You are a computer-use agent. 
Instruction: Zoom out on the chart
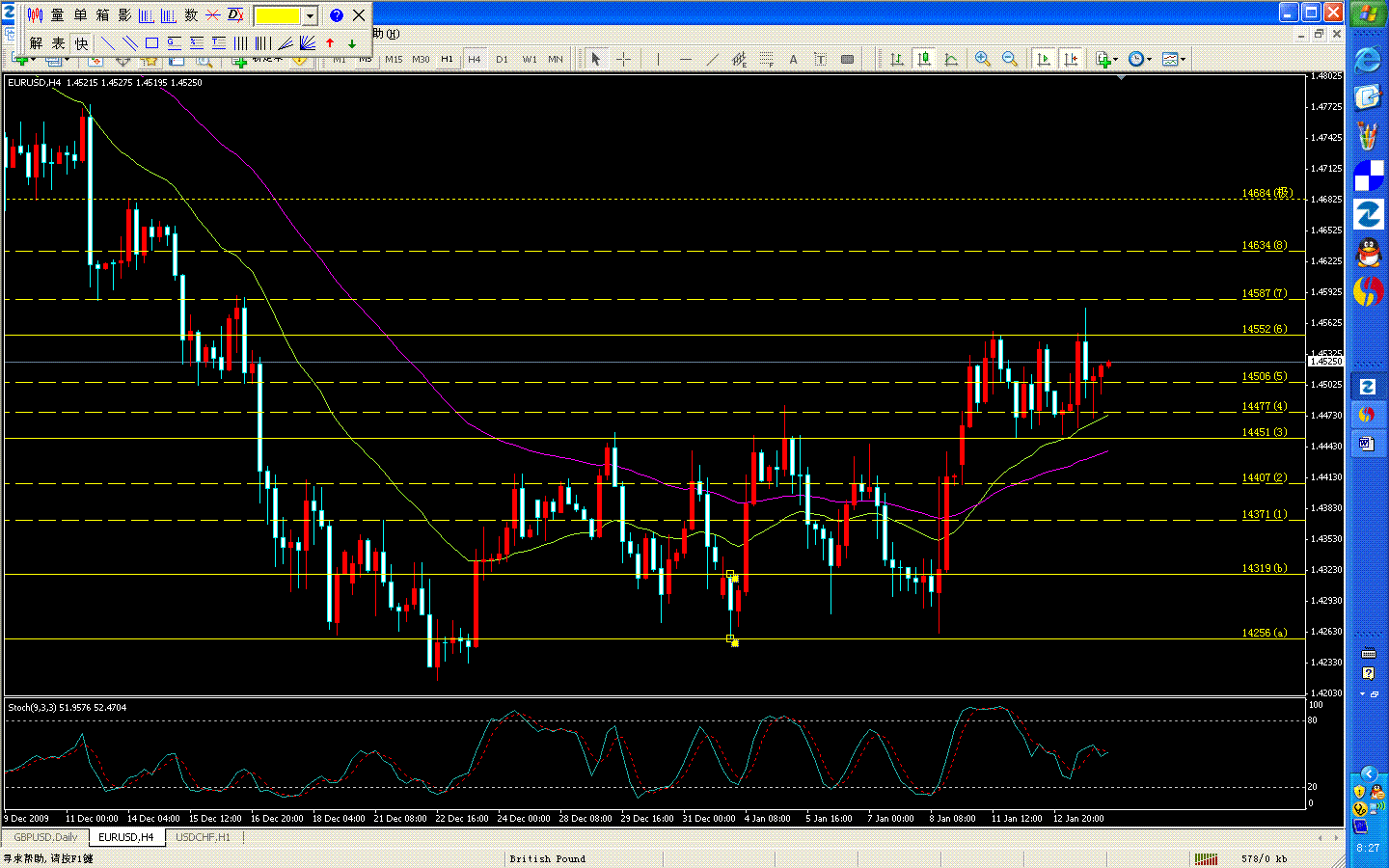[x=1009, y=60]
